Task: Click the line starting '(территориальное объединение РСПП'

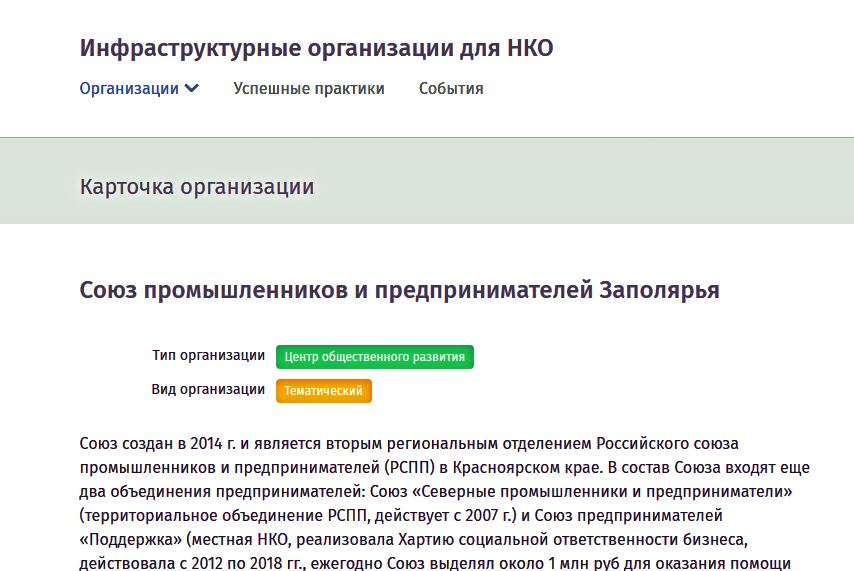Action: [x=401, y=515]
